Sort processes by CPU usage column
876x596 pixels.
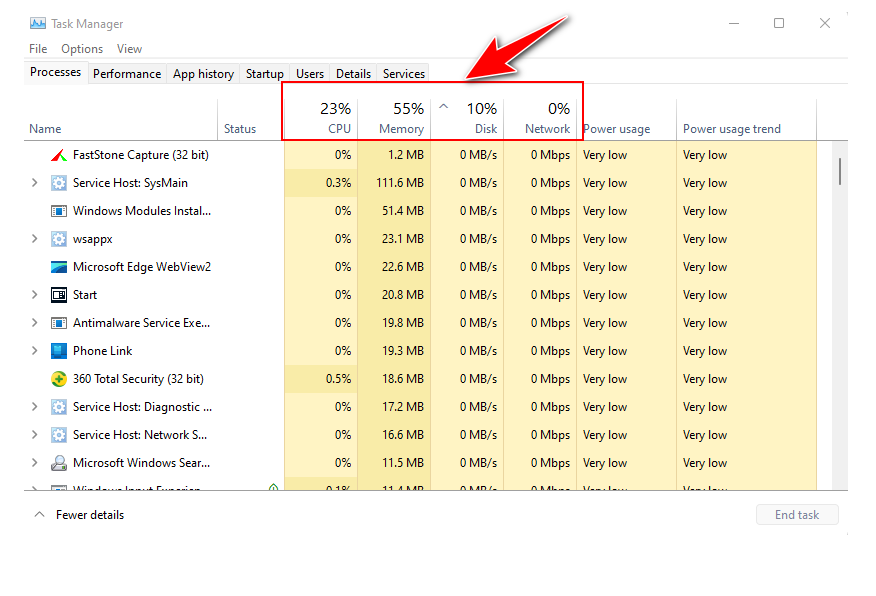(321, 120)
